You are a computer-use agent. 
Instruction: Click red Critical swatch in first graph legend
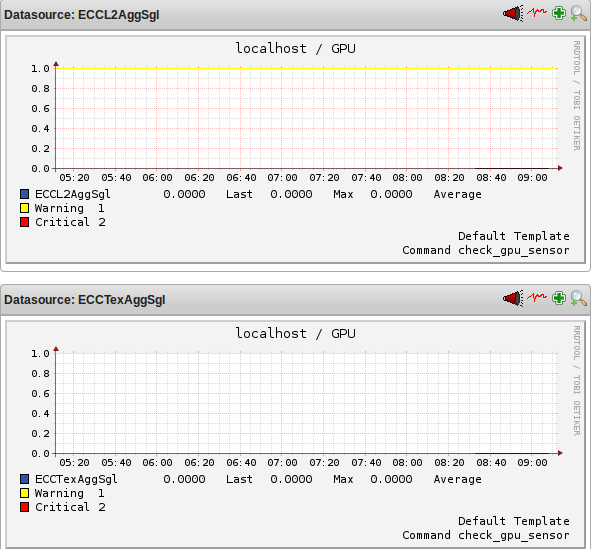(24, 222)
